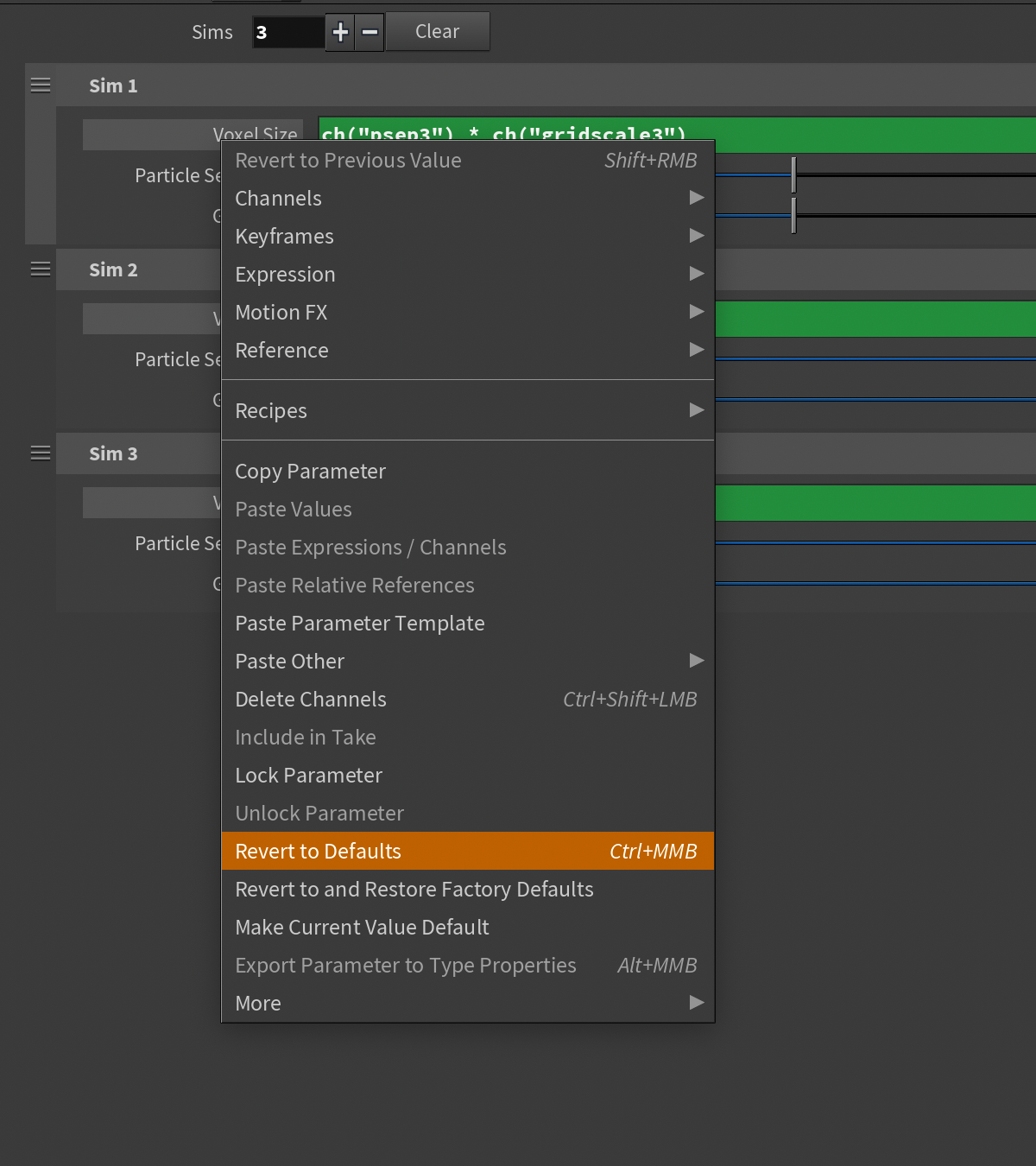Click the Sim 1 Particle Separation slider handle

tap(793, 175)
